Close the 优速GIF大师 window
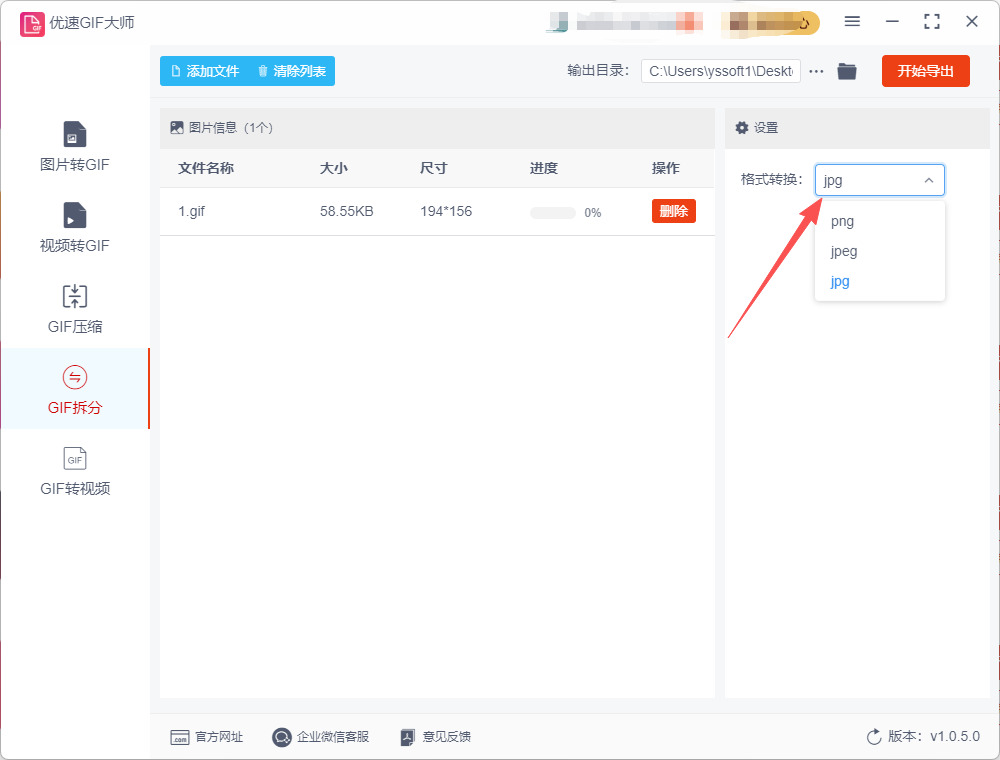 coord(972,22)
